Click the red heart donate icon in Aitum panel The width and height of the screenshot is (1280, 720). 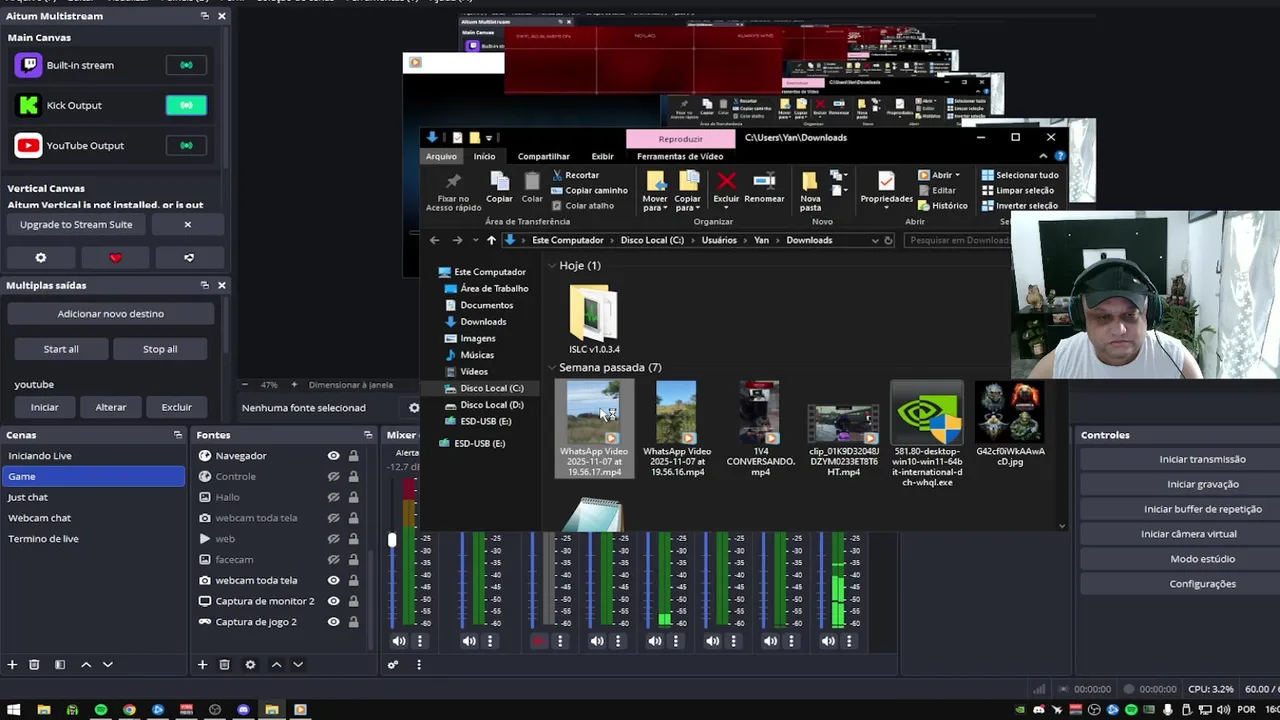point(115,257)
